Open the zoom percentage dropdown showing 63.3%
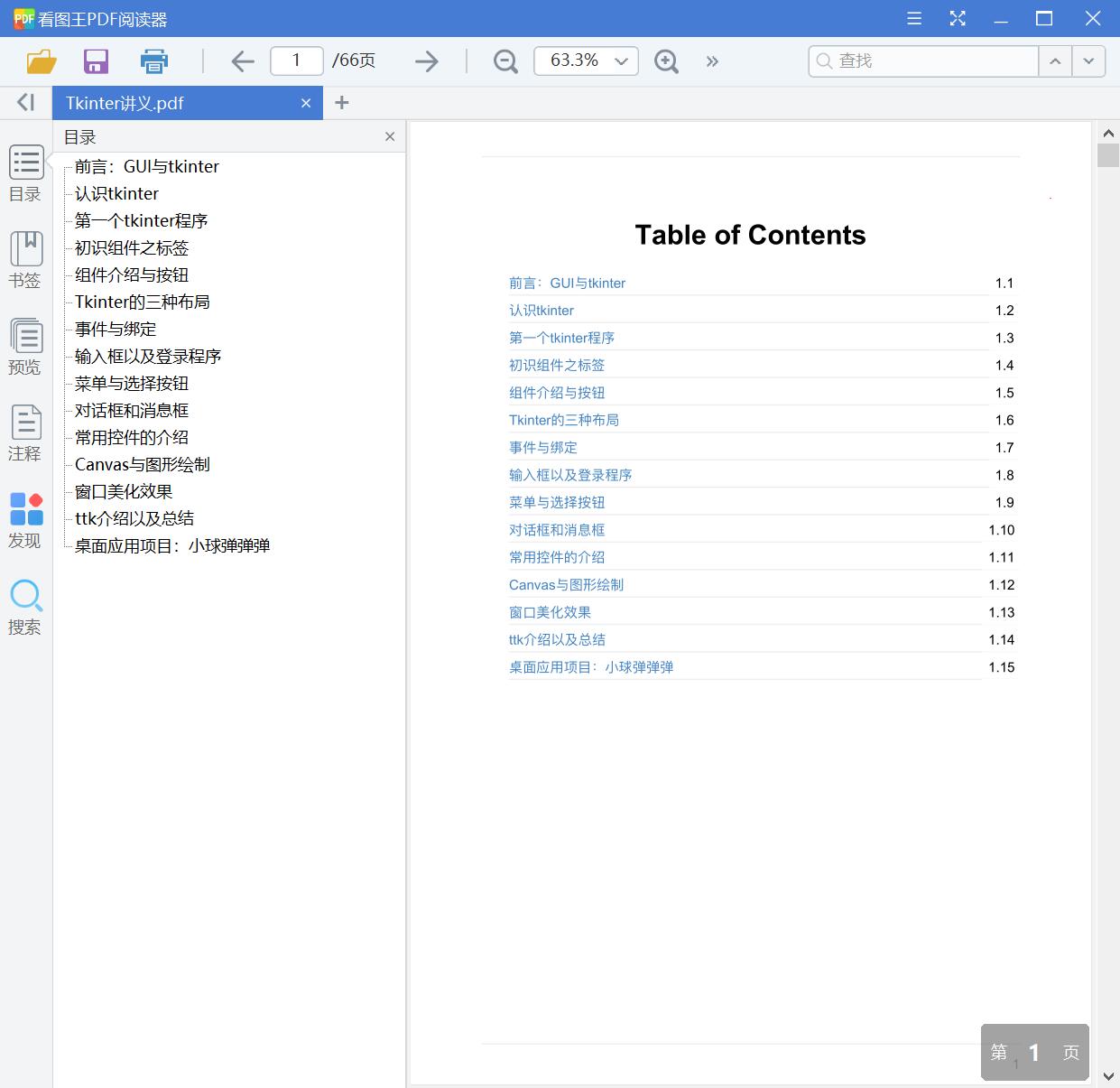Viewport: 1120px width, 1088px height. (620, 60)
